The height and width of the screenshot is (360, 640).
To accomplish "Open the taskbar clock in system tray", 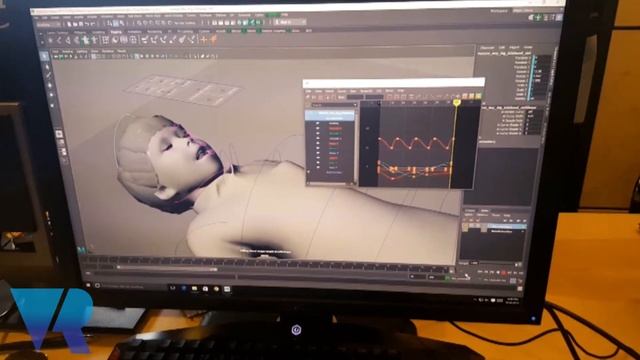I will pyautogui.click(x=513, y=301).
